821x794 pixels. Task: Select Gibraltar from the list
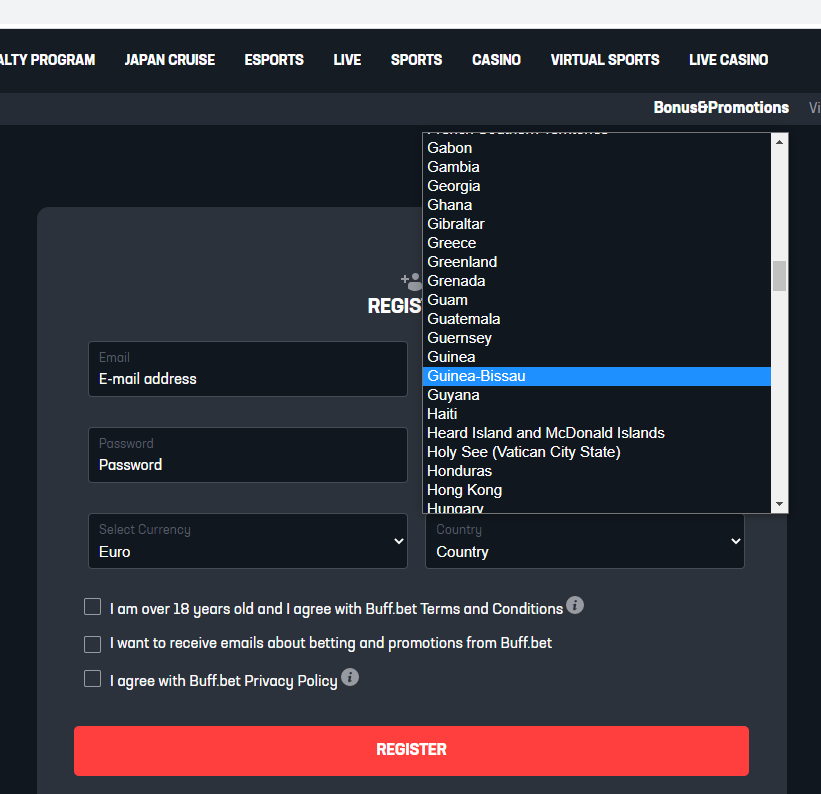[596, 224]
